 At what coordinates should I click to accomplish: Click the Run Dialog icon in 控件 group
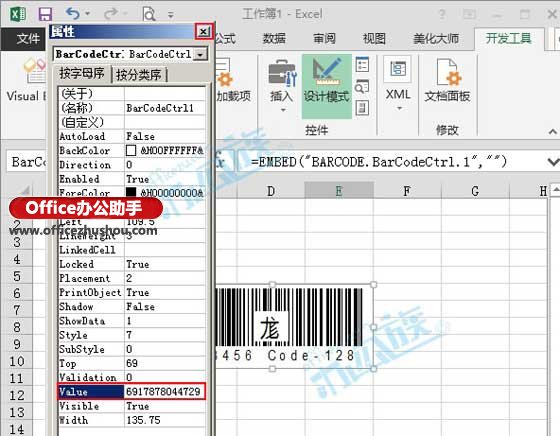[x=362, y=108]
